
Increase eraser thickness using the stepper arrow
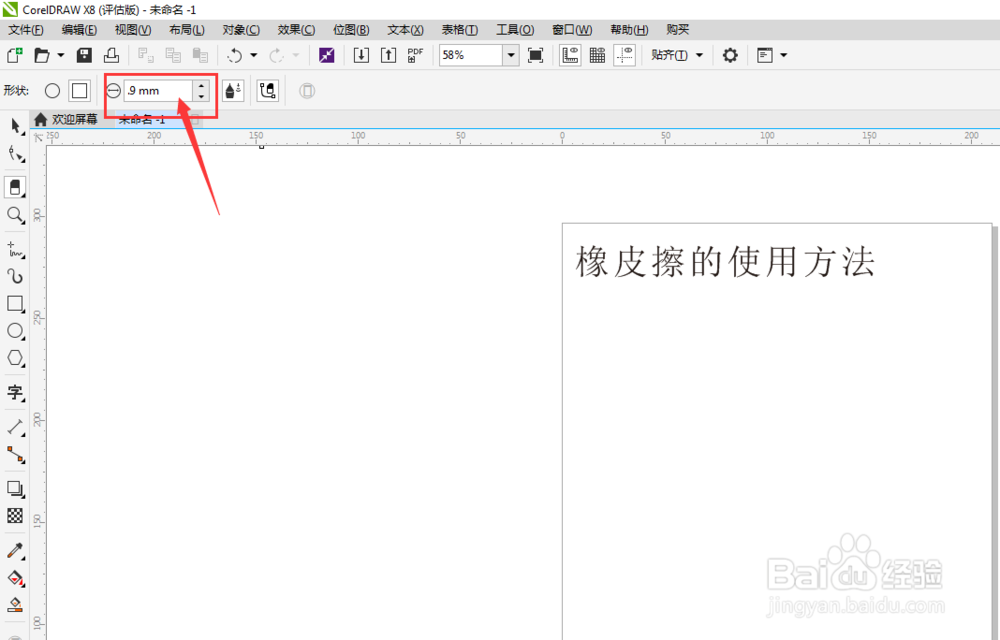click(x=201, y=85)
